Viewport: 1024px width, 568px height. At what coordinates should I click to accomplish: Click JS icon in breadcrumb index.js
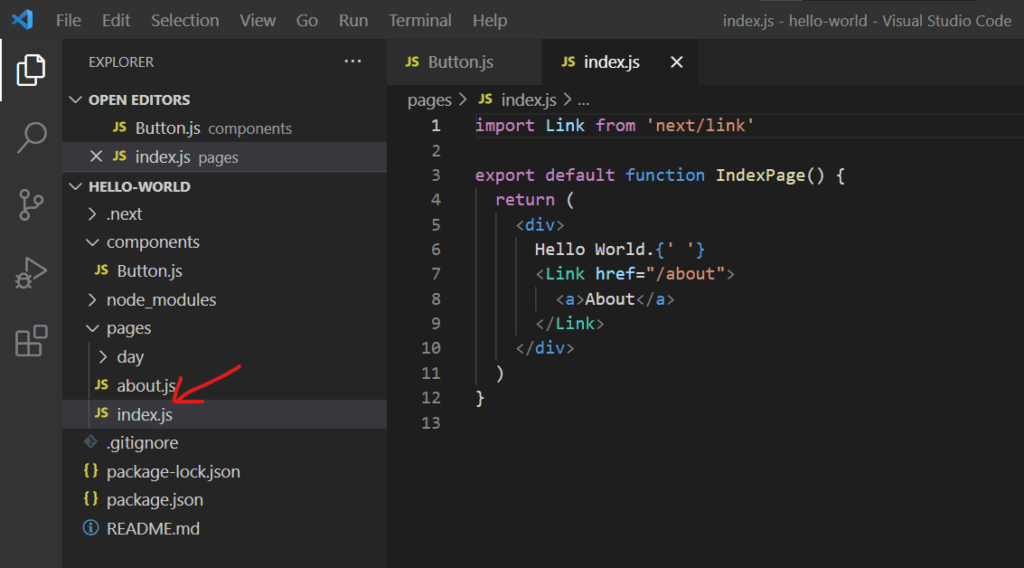[485, 99]
